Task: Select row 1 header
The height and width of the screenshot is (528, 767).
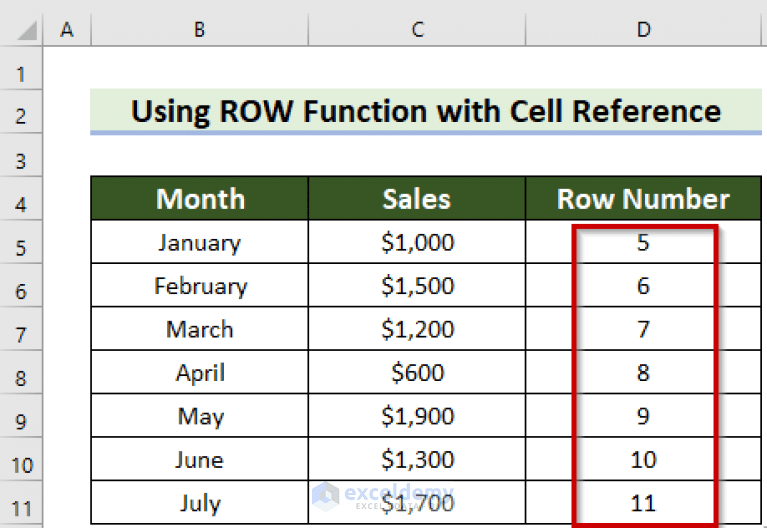Action: [x=21, y=69]
